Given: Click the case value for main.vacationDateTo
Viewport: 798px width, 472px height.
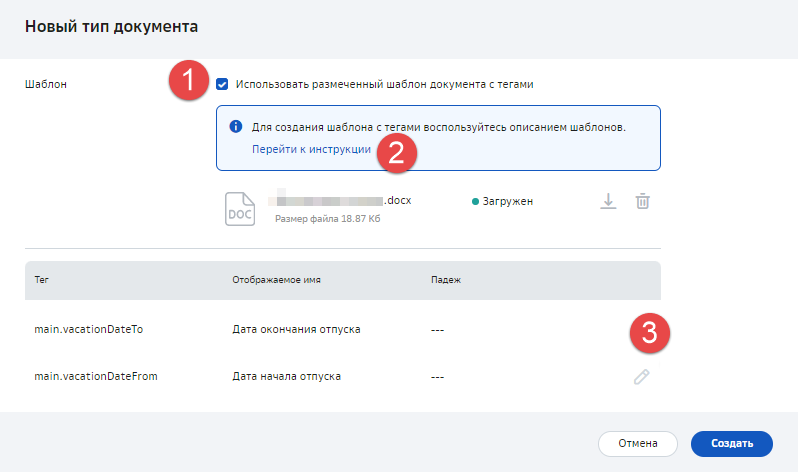Looking at the screenshot, I should tap(437, 330).
